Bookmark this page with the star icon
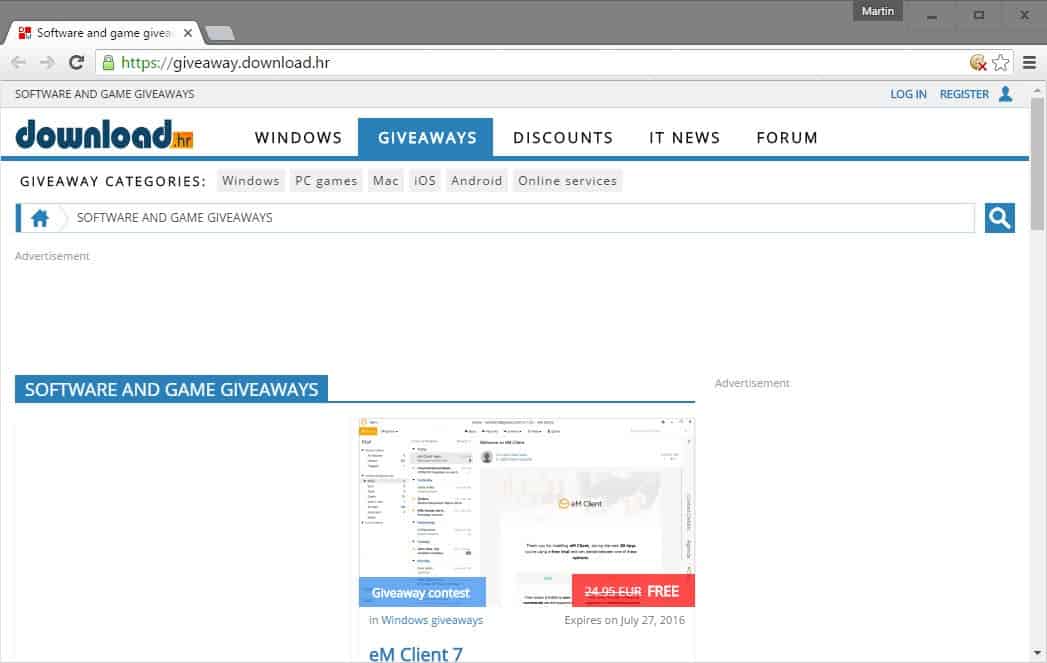 click(x=1001, y=63)
